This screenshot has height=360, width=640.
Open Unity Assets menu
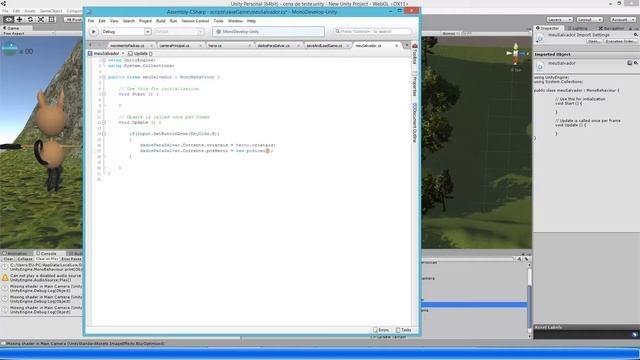pos(30,11)
